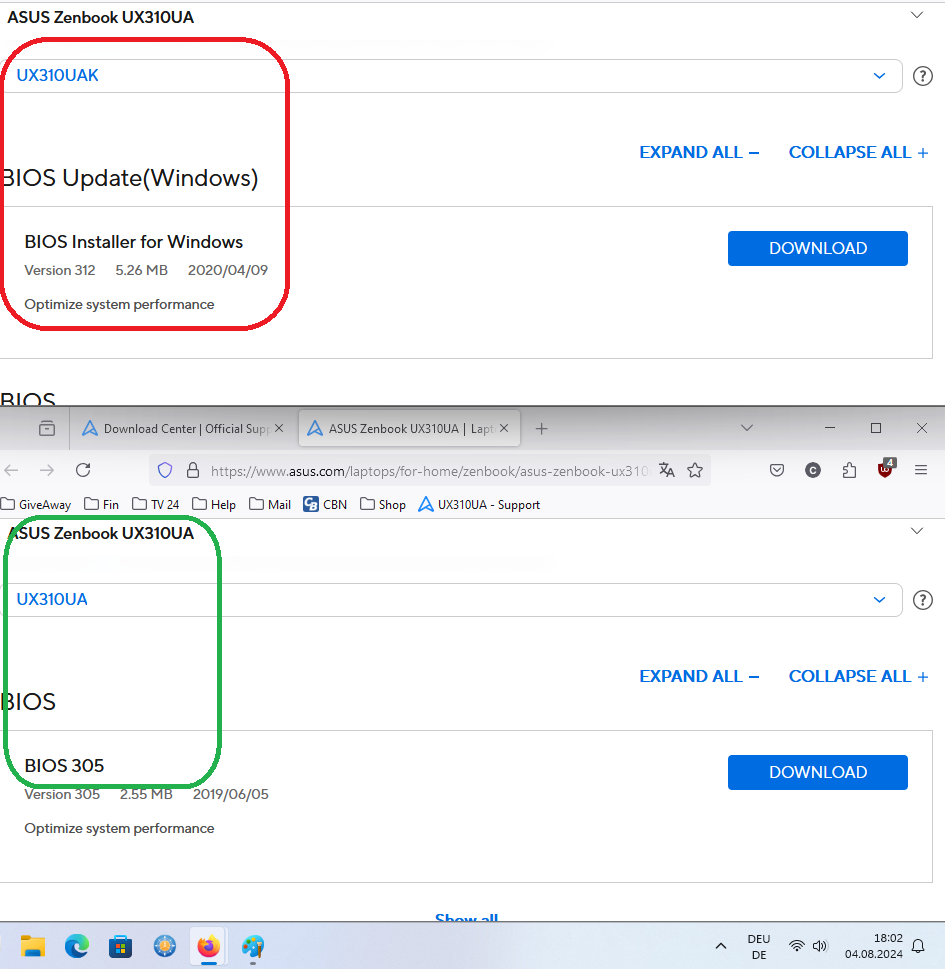945x969 pixels.
Task: Open the Wi-Fi network tray icon
Action: pyautogui.click(x=797, y=946)
